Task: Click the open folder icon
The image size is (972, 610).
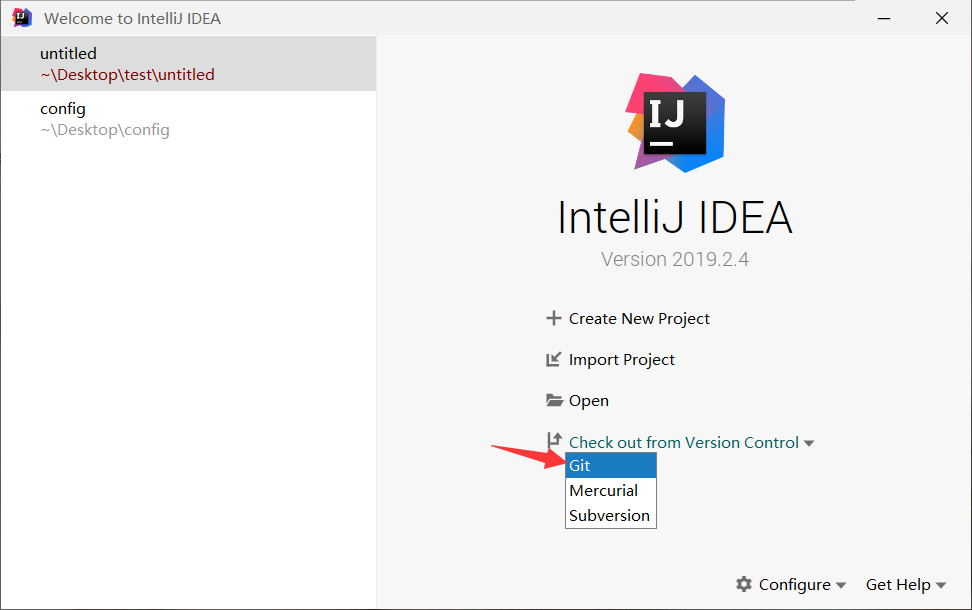Action: [554, 400]
